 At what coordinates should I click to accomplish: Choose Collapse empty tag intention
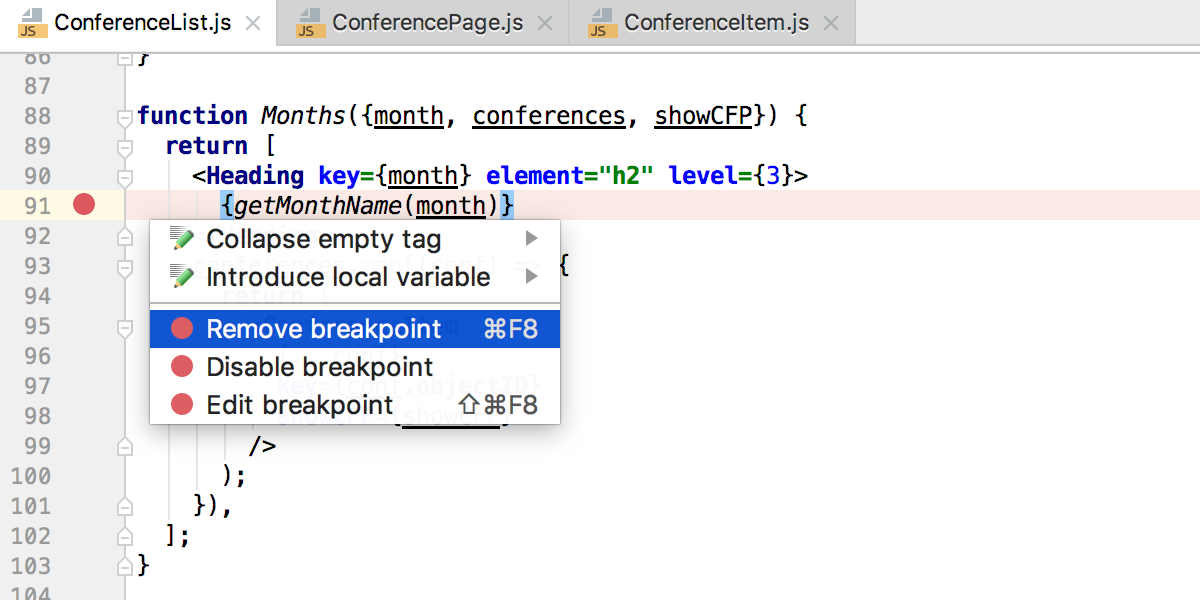tap(355, 239)
